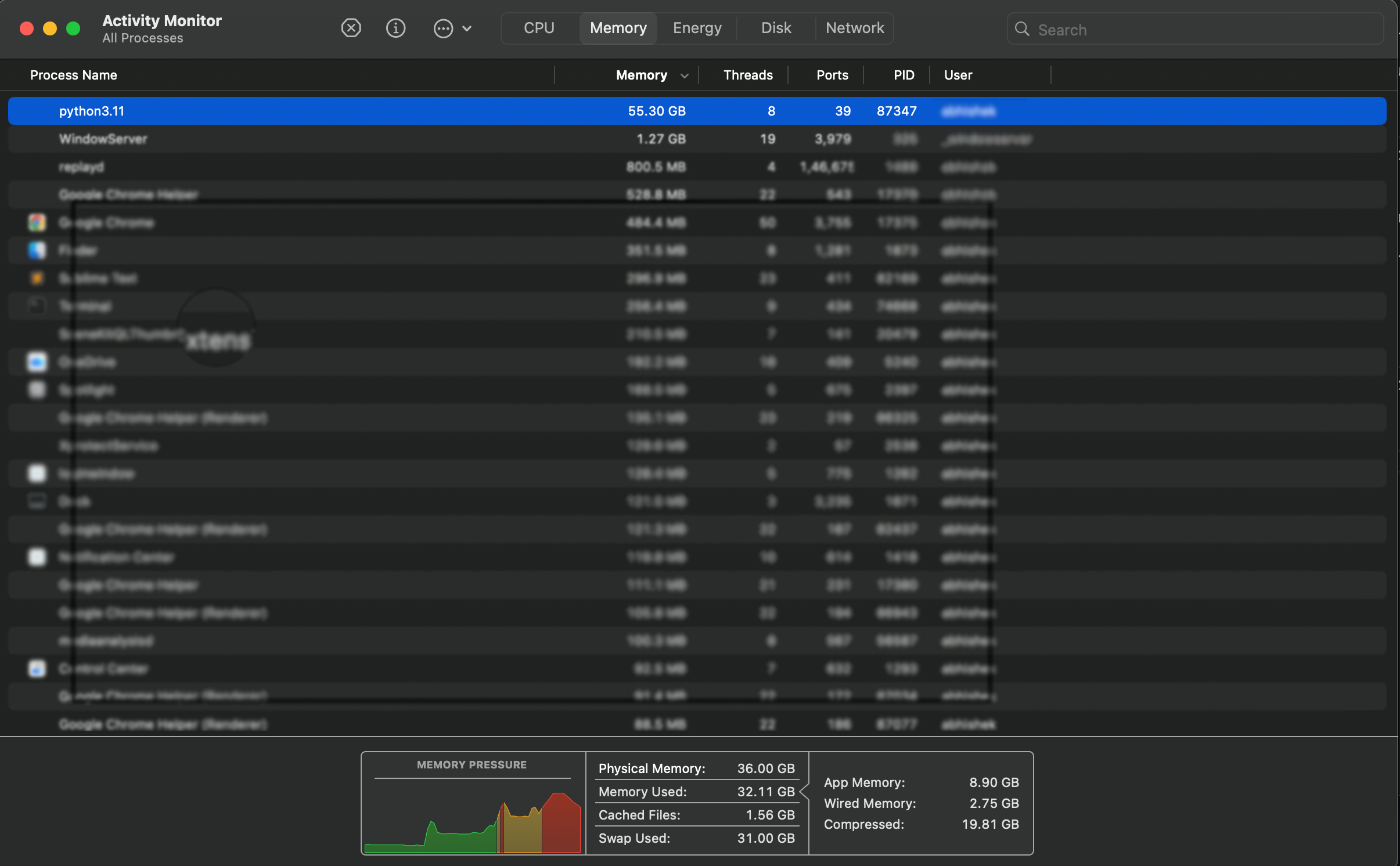The image size is (1400, 866).
Task: Select the Network tab
Action: [854, 28]
